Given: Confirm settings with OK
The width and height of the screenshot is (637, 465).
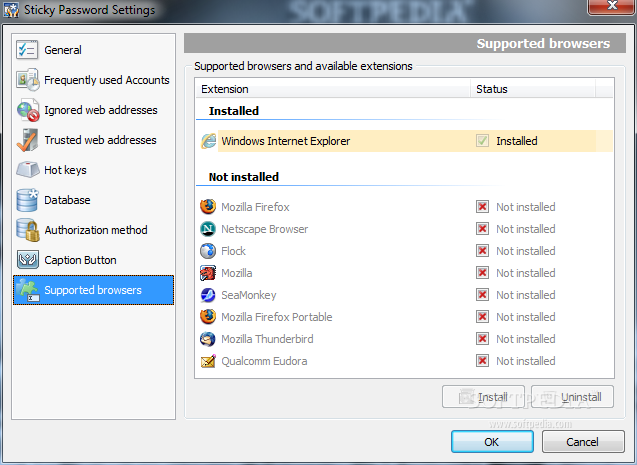Looking at the screenshot, I should pyautogui.click(x=492, y=441).
